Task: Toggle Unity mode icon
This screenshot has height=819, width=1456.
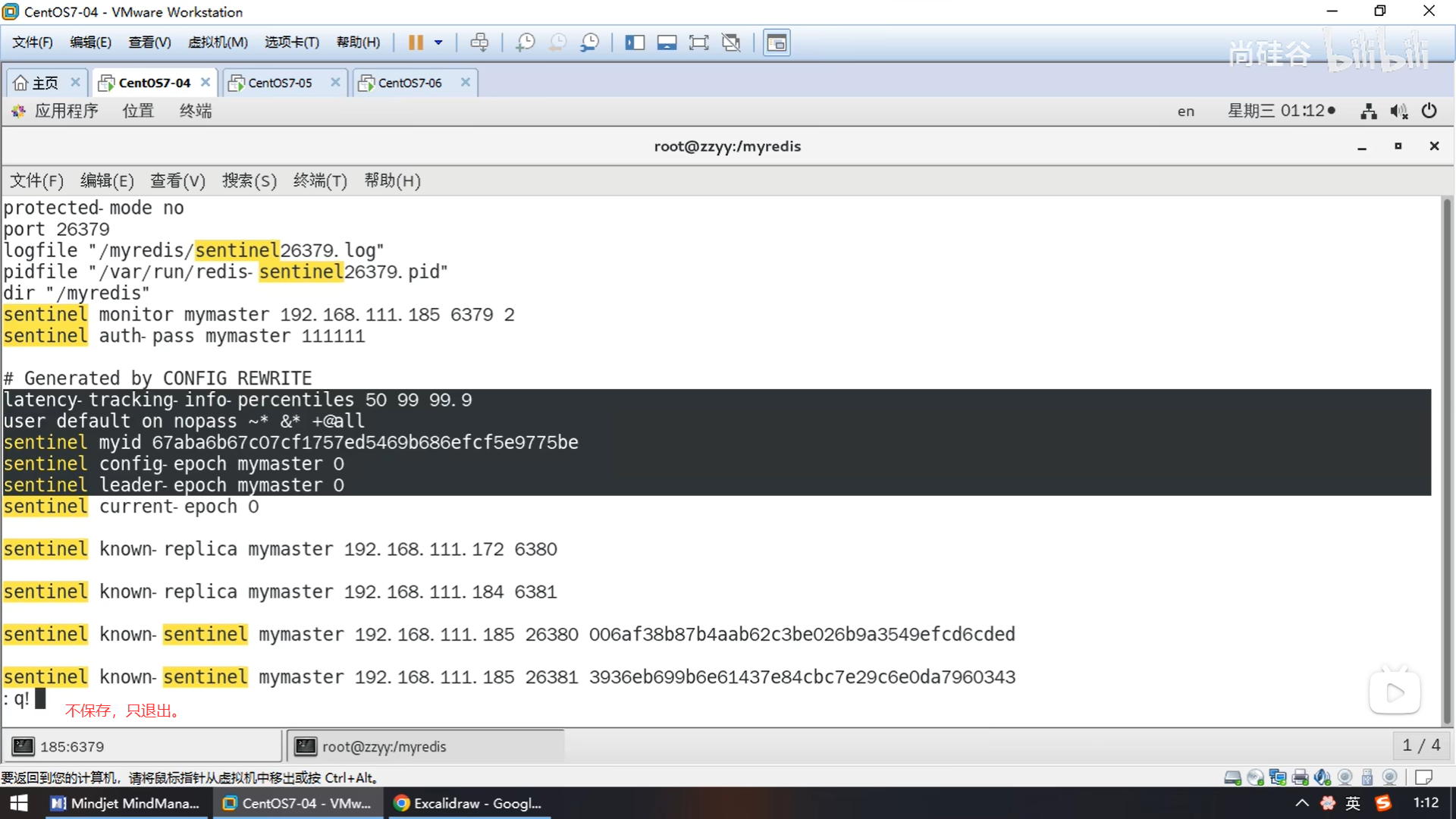Action: pyautogui.click(x=731, y=42)
